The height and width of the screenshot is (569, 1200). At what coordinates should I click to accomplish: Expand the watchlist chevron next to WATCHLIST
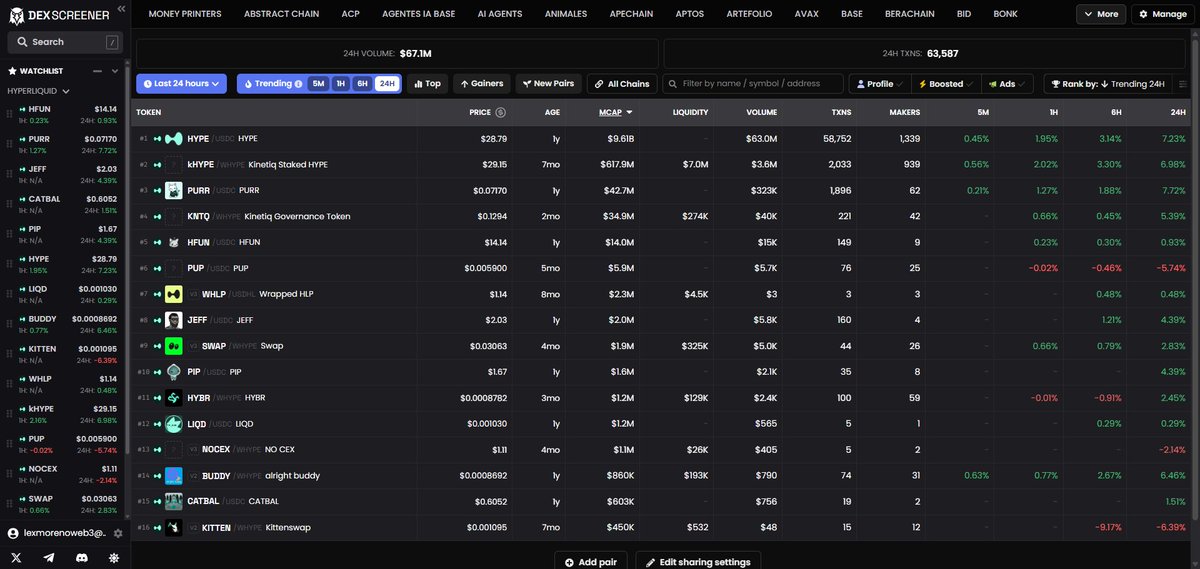coord(115,71)
